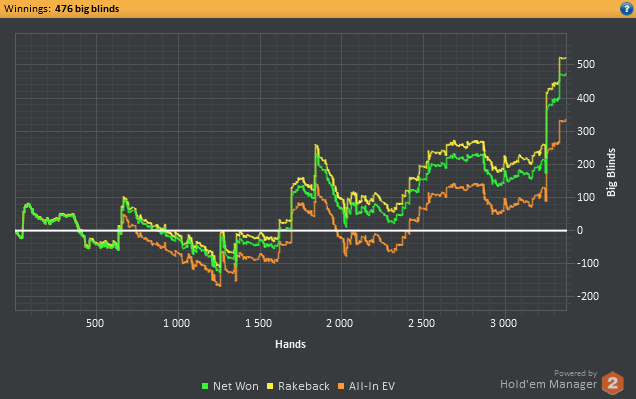
Task: Select the Rakeback legend label
Action: pyautogui.click(x=304, y=386)
